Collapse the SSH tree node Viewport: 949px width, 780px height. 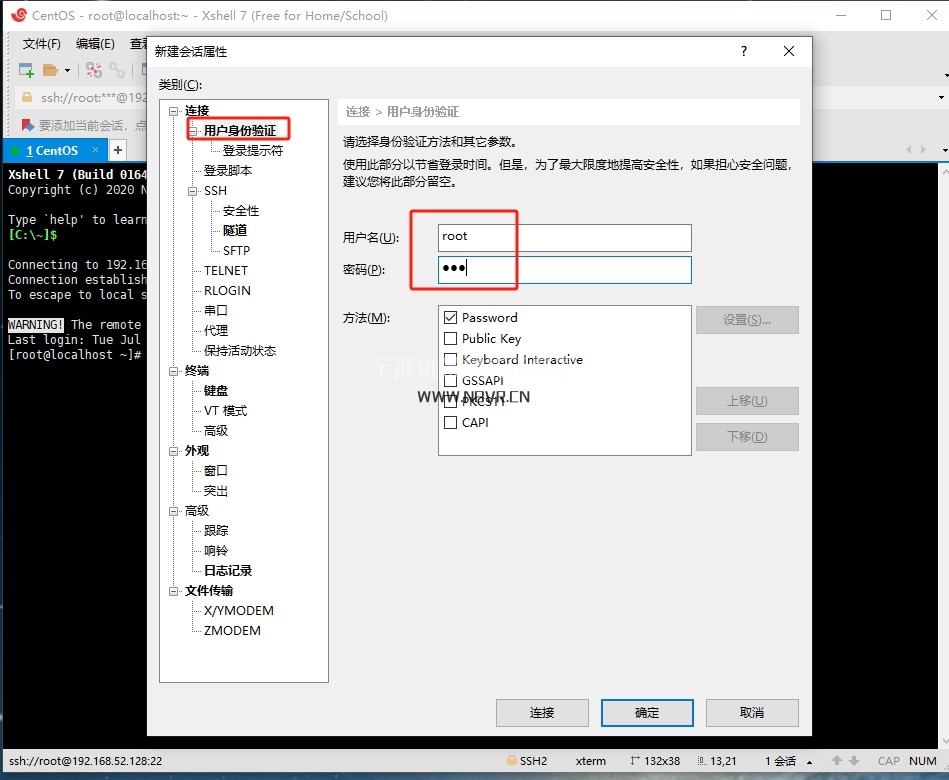tap(194, 191)
